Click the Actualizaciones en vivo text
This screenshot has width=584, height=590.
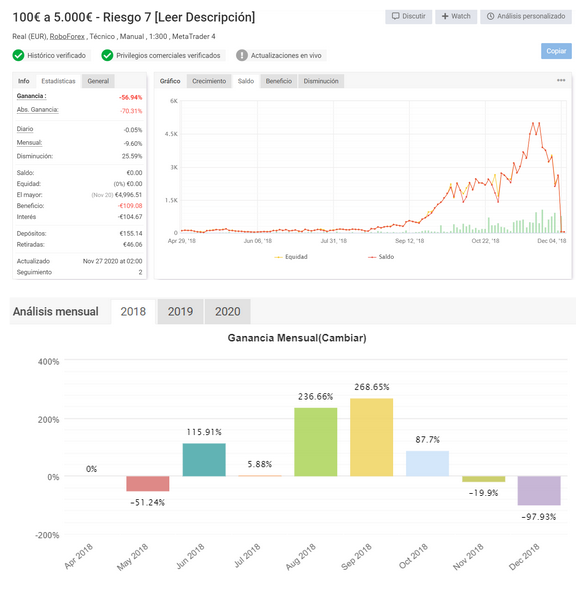(x=286, y=55)
